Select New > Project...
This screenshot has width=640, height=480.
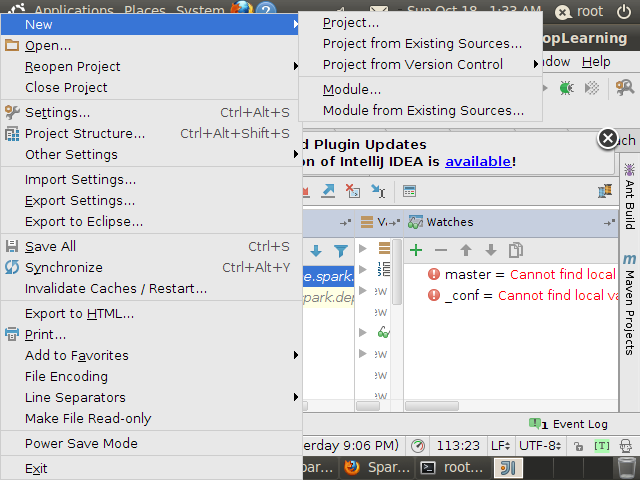[x=420, y=23]
